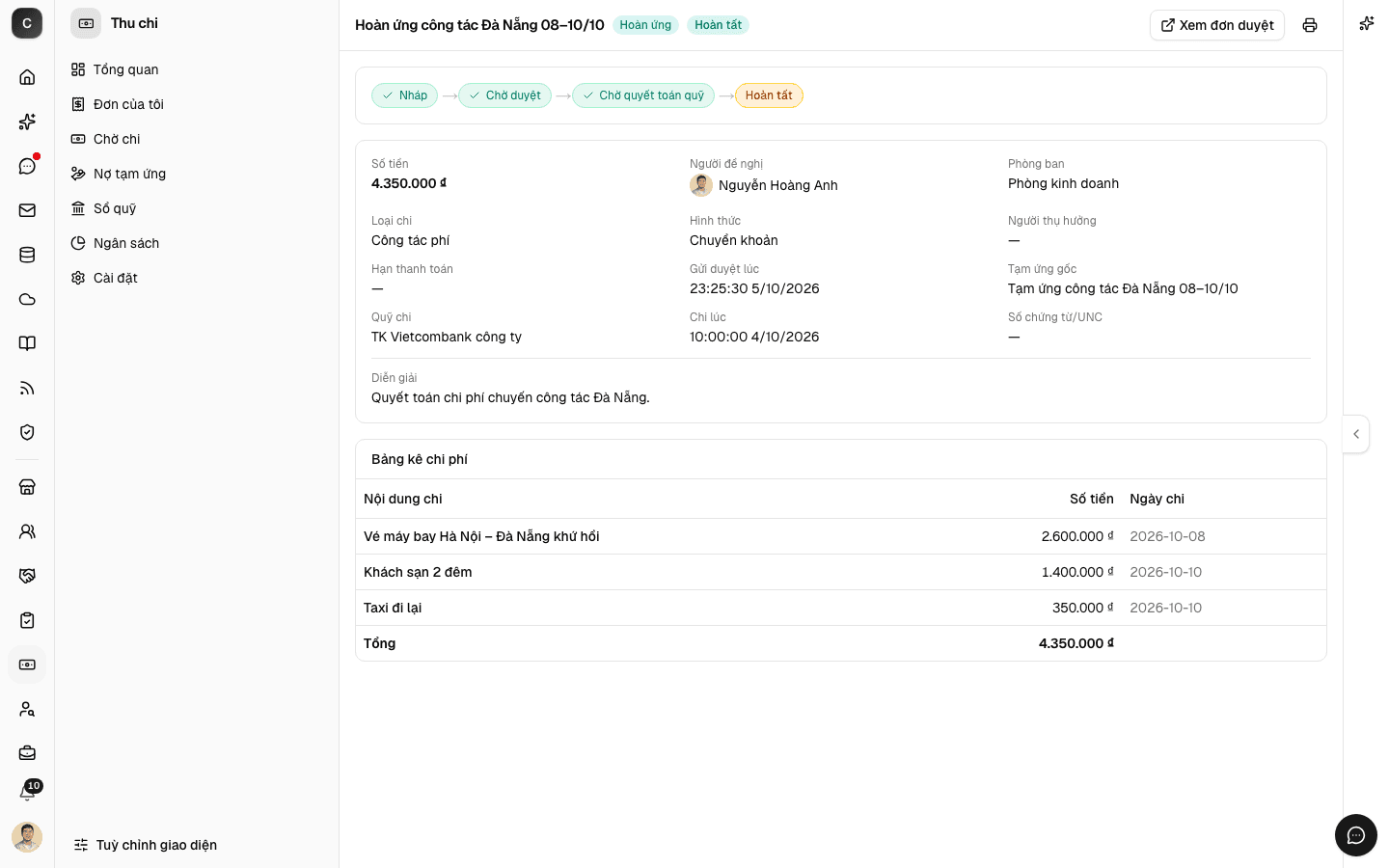The image size is (1389, 868).
Task: Open the floating chat support button
Action: (1356, 835)
